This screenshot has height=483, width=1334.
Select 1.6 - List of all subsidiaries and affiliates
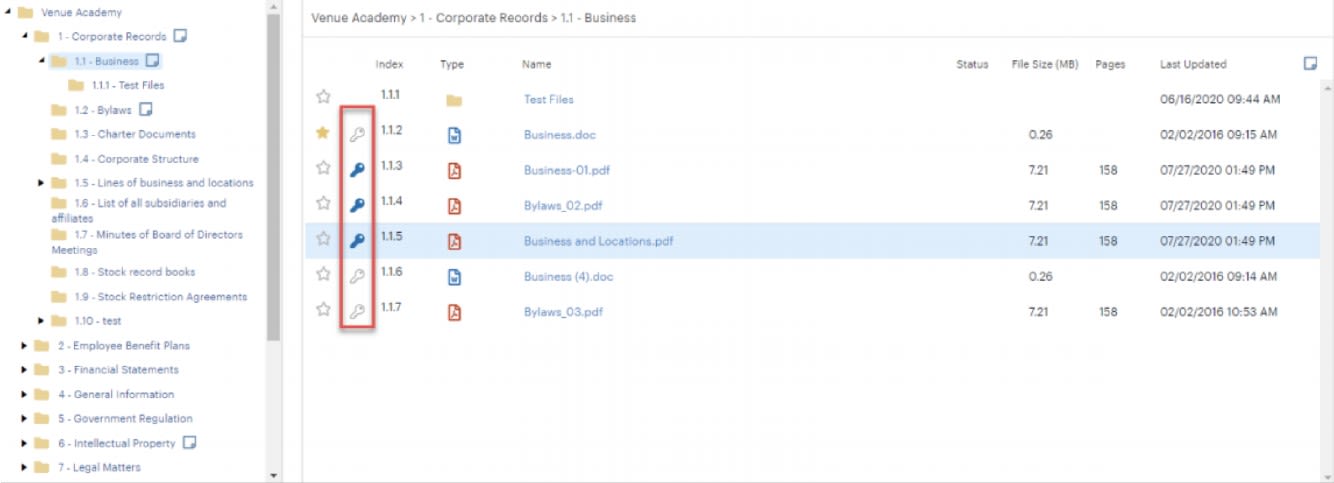pyautogui.click(x=139, y=210)
